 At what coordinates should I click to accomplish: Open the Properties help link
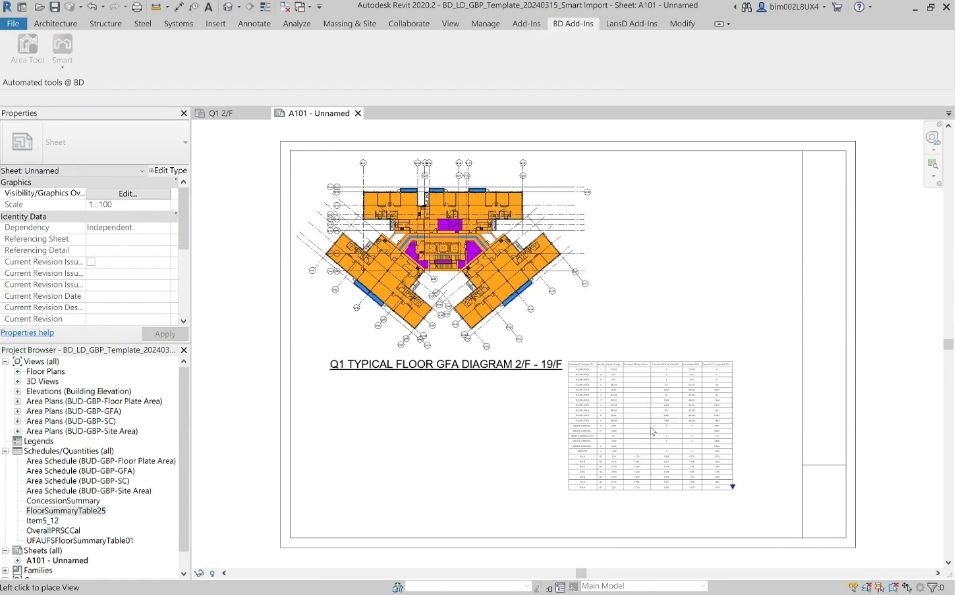pyautogui.click(x=27, y=333)
